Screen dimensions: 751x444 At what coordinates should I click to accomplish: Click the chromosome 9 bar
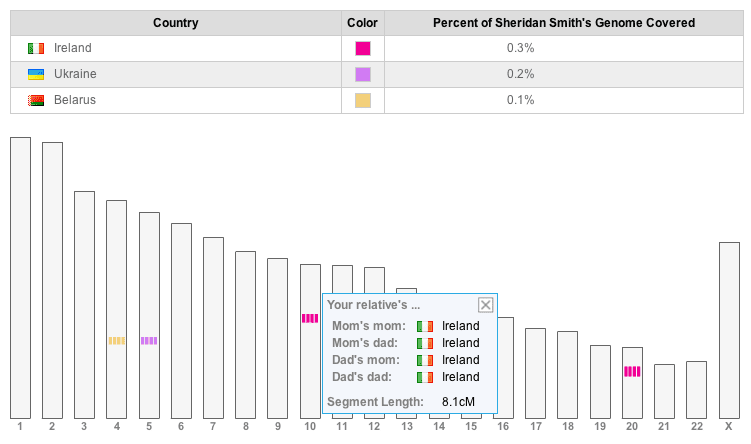tap(277, 339)
